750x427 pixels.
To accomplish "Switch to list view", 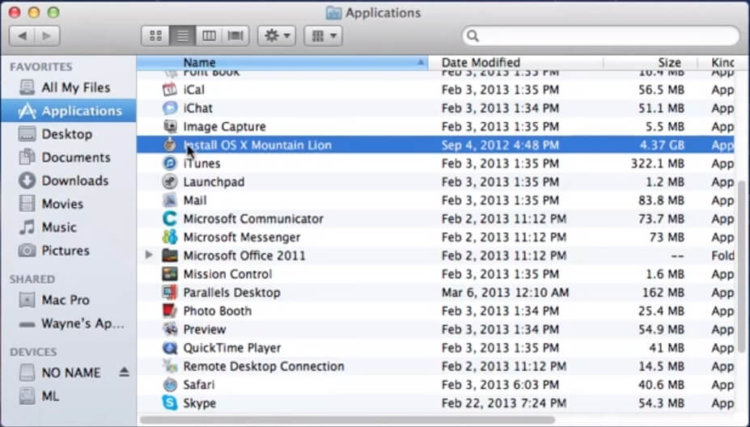I will tap(182, 36).
